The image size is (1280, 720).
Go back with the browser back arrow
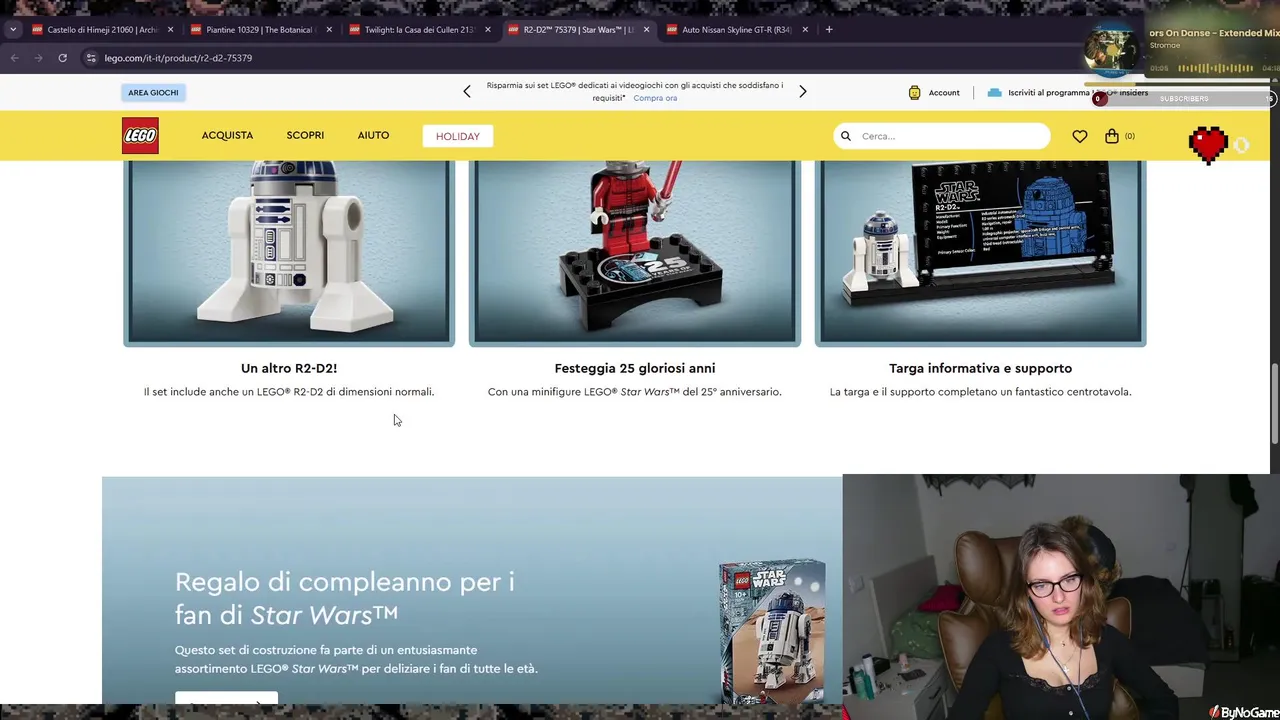(x=14, y=58)
